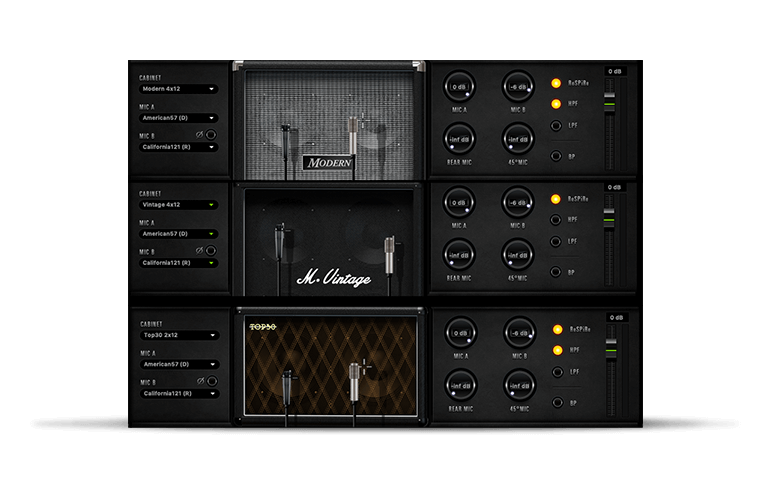Toggle round MIC B button in Modern row
This screenshot has width=766, height=497.
(x=212, y=134)
